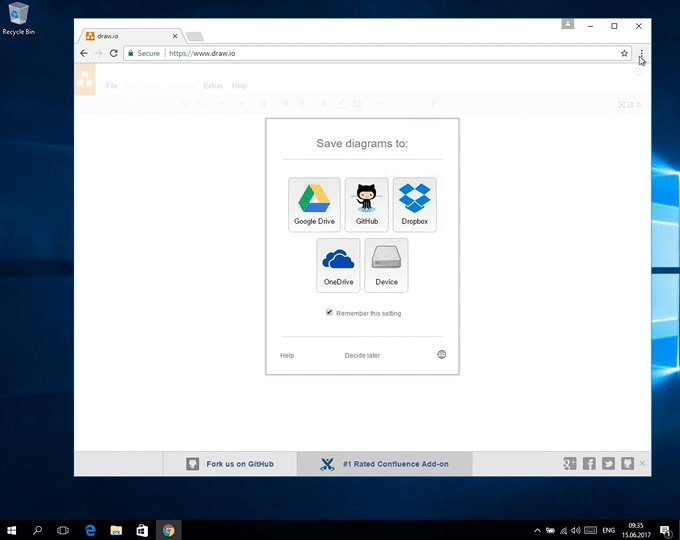Image resolution: width=680 pixels, height=540 pixels.
Task: Open Chrome user profile button
Action: [568, 24]
